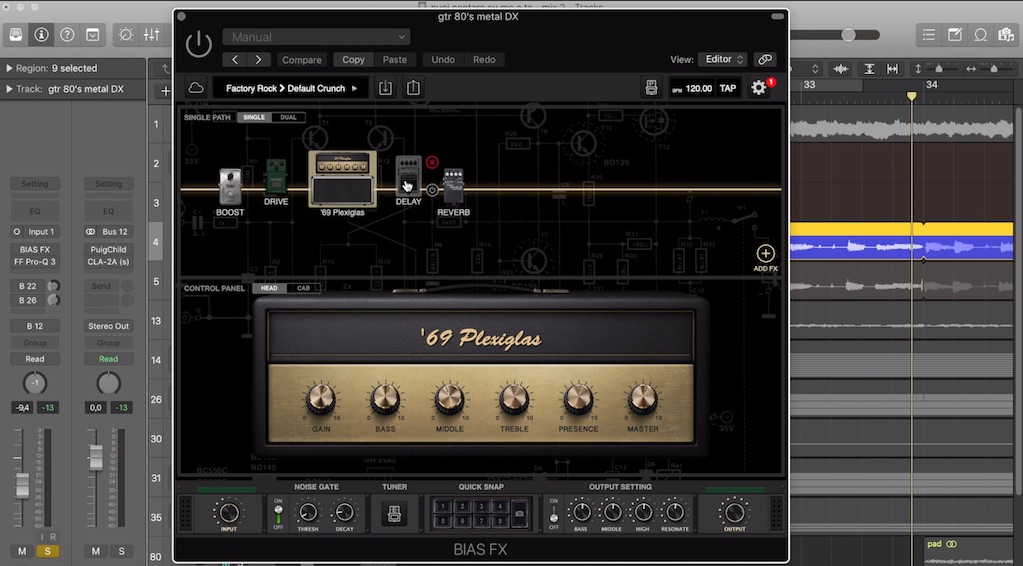Viewport: 1023px width, 566px height.
Task: Click the Paste button
Action: click(395, 59)
